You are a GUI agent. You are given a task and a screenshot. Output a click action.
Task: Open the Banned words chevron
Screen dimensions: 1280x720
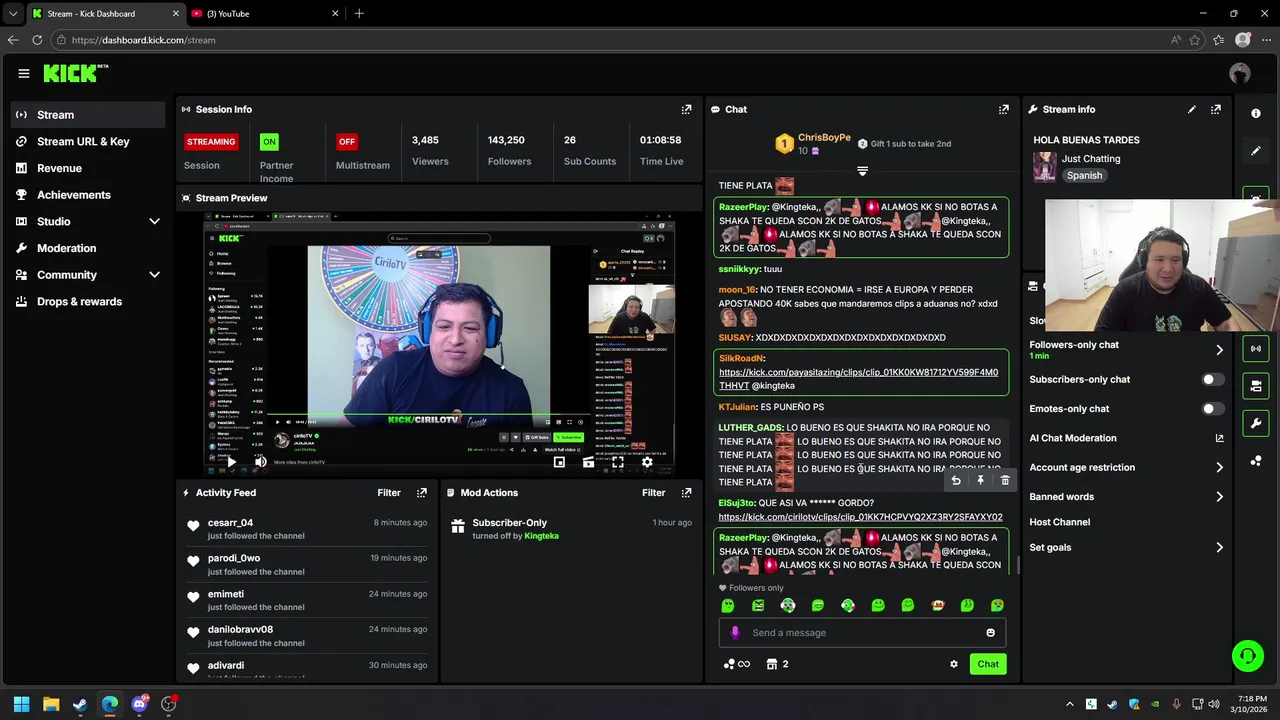pos(1219,497)
